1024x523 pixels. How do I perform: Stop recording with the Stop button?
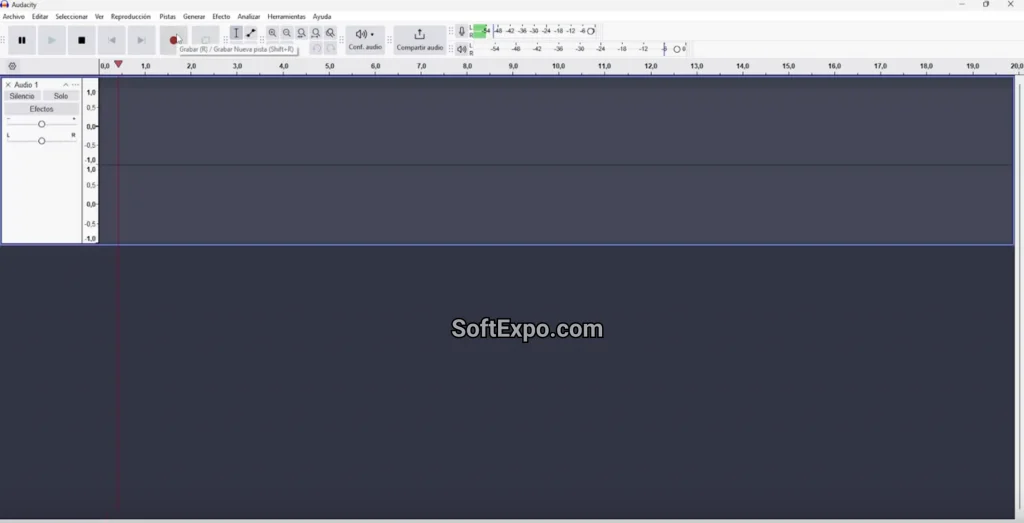[x=82, y=40]
